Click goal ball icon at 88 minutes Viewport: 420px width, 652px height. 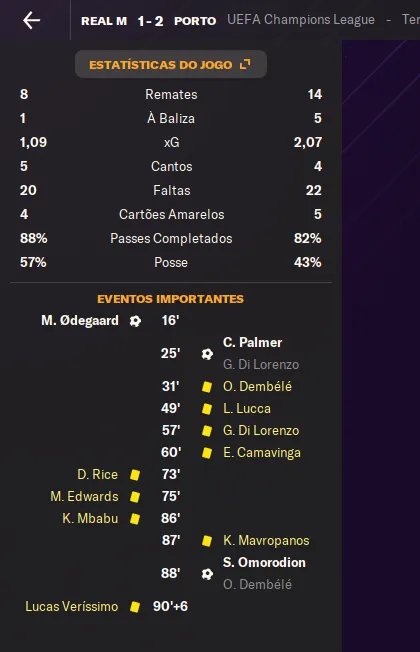[x=207, y=574]
